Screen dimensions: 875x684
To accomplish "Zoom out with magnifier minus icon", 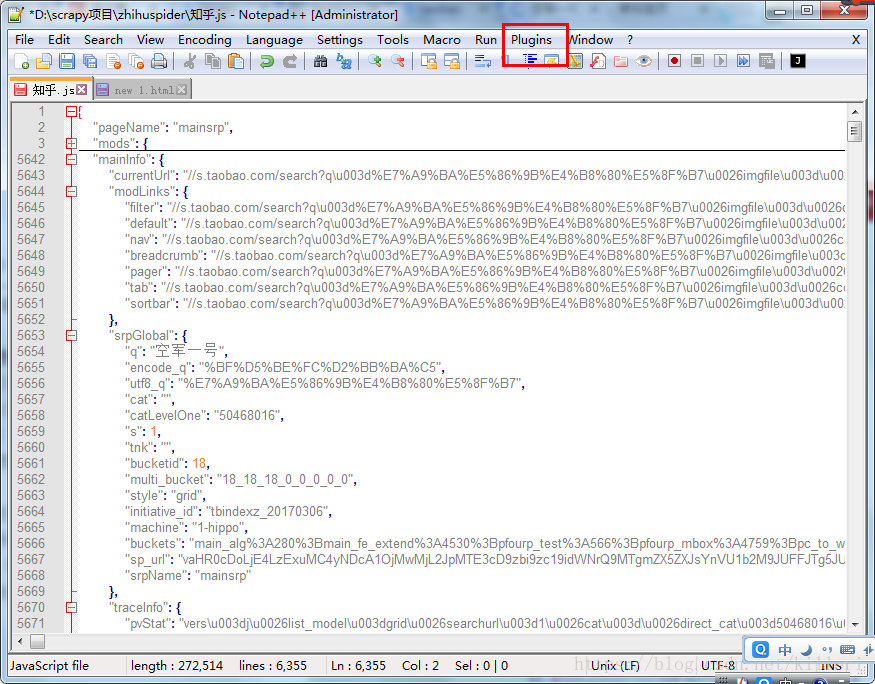I will [x=397, y=61].
